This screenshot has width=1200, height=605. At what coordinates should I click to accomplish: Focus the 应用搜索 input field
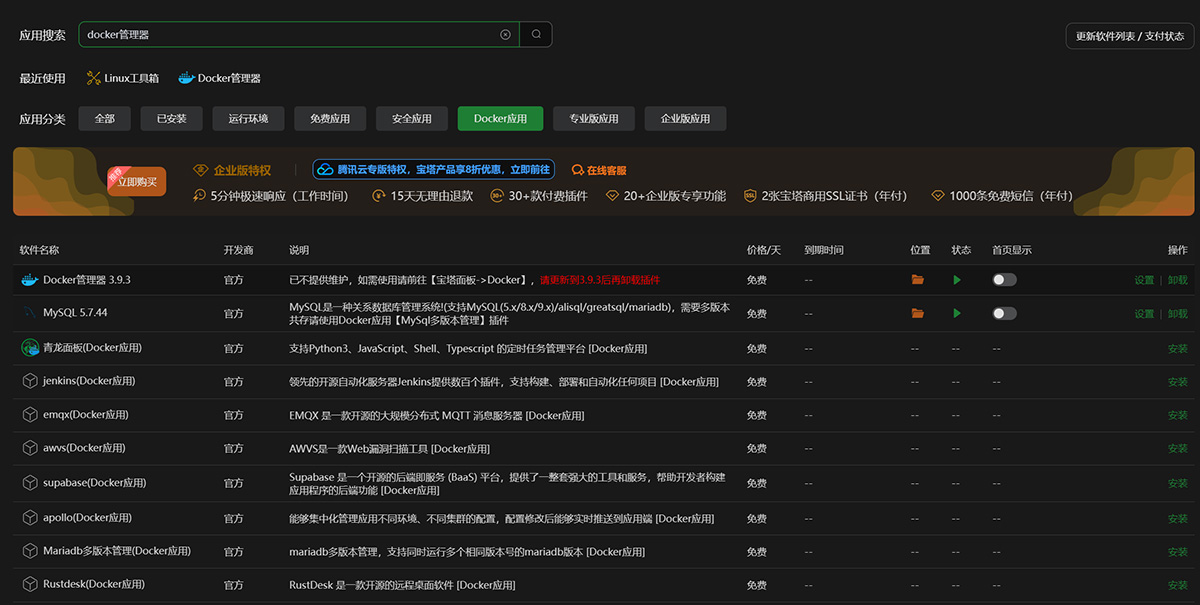[290, 34]
